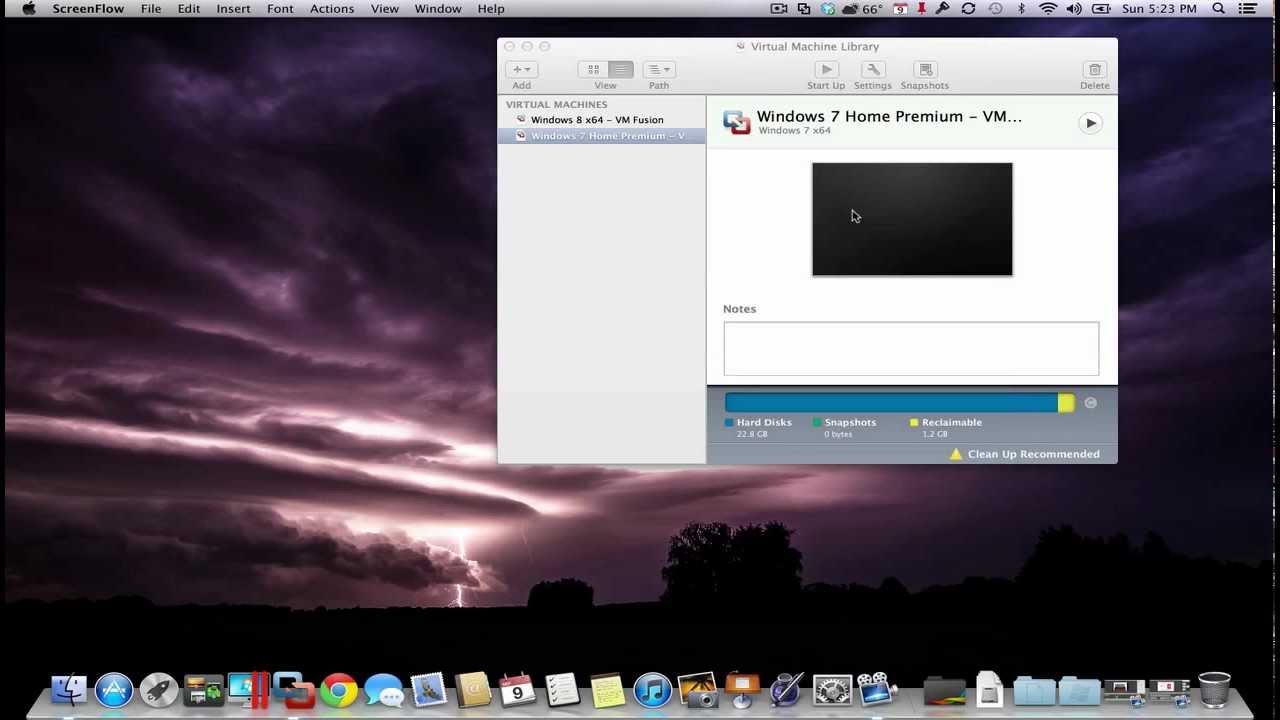Click the Windows 7 Home Premium title text
Image resolution: width=1280 pixels, height=720 pixels.
pyautogui.click(x=889, y=116)
